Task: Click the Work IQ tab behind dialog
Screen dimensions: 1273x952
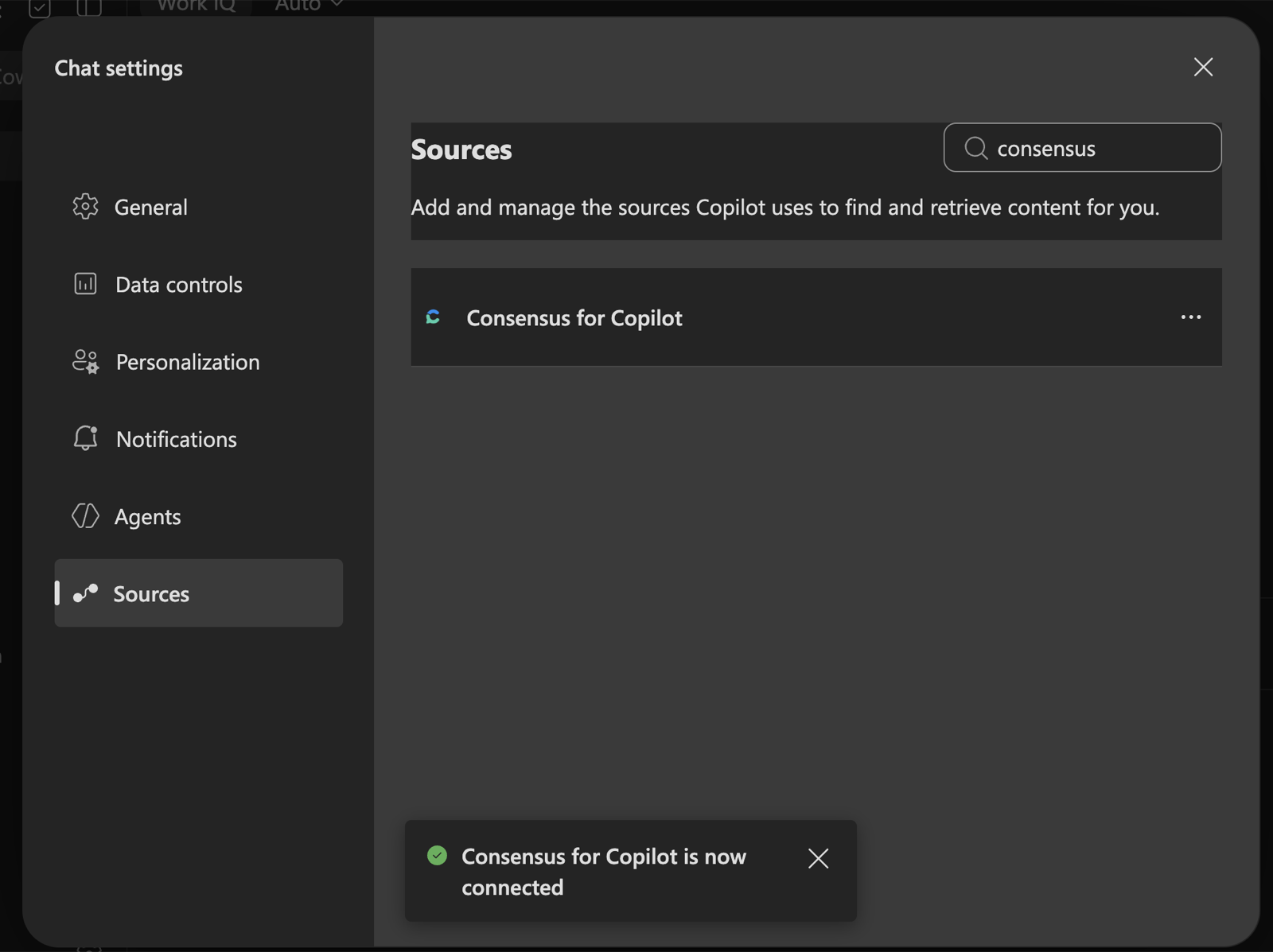Action: click(196, 6)
